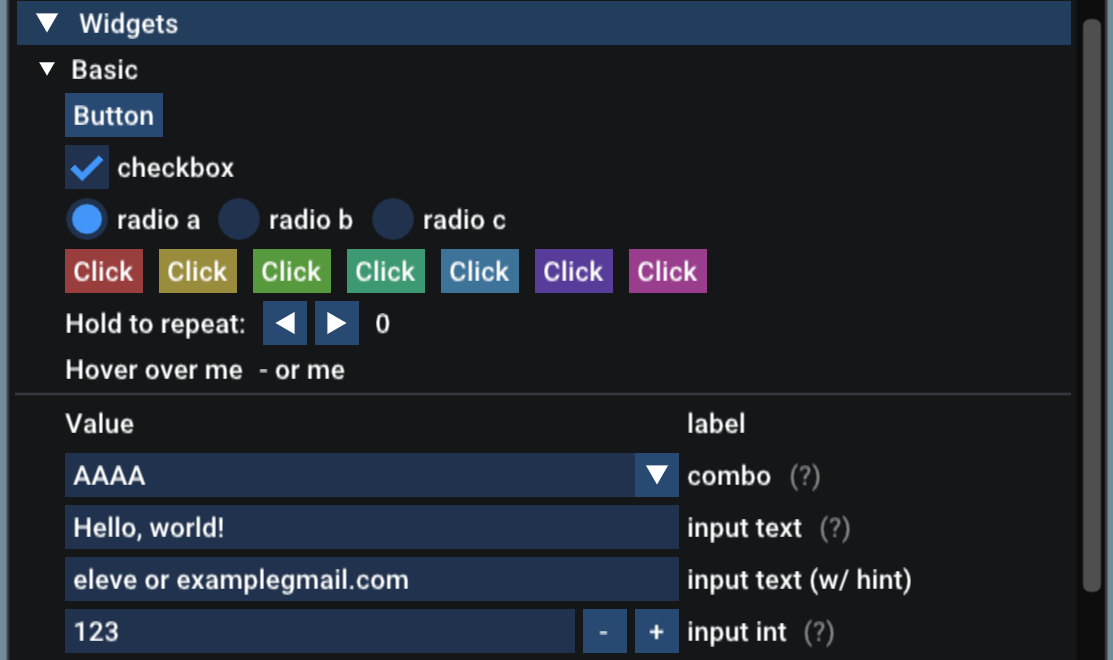Click the green Click button
This screenshot has width=1113, height=660.
pos(291,270)
